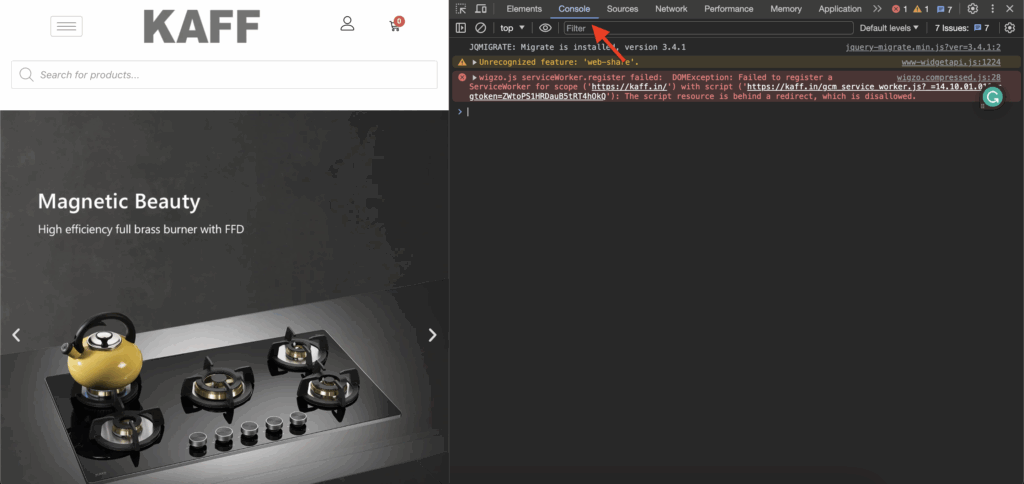
Task: Open the Performance tab
Action: click(x=728, y=8)
